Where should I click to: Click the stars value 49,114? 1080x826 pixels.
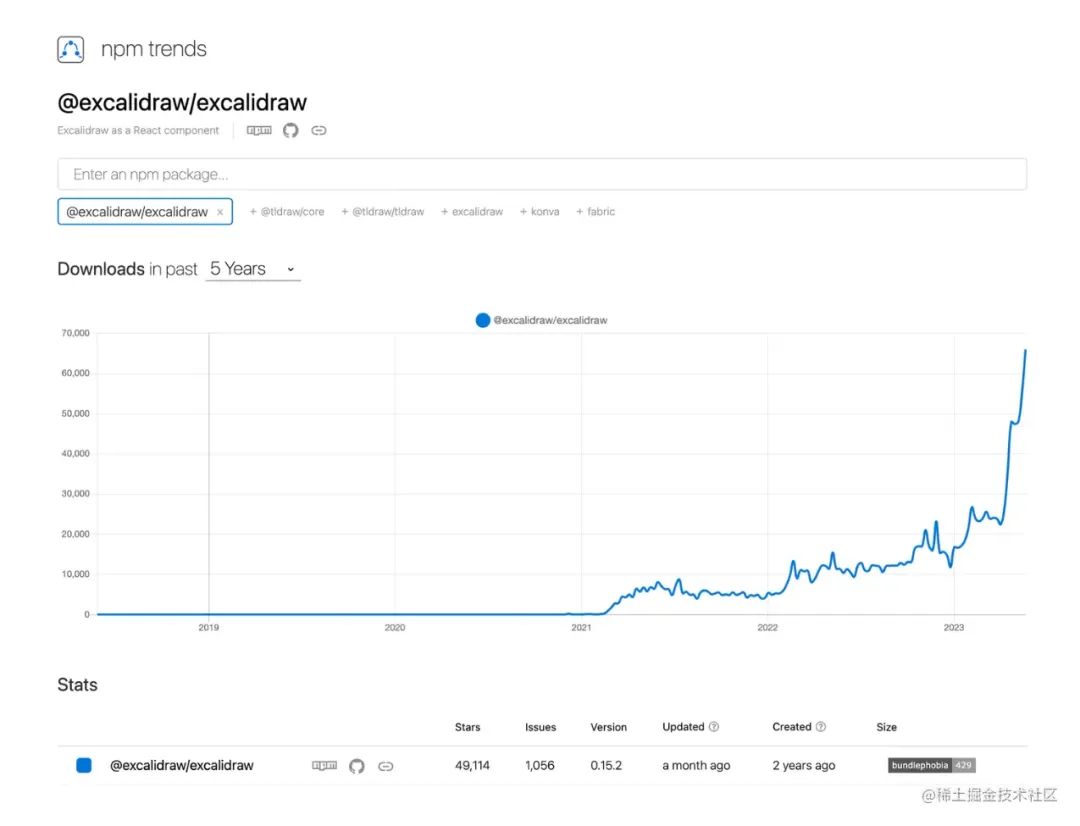pos(472,765)
